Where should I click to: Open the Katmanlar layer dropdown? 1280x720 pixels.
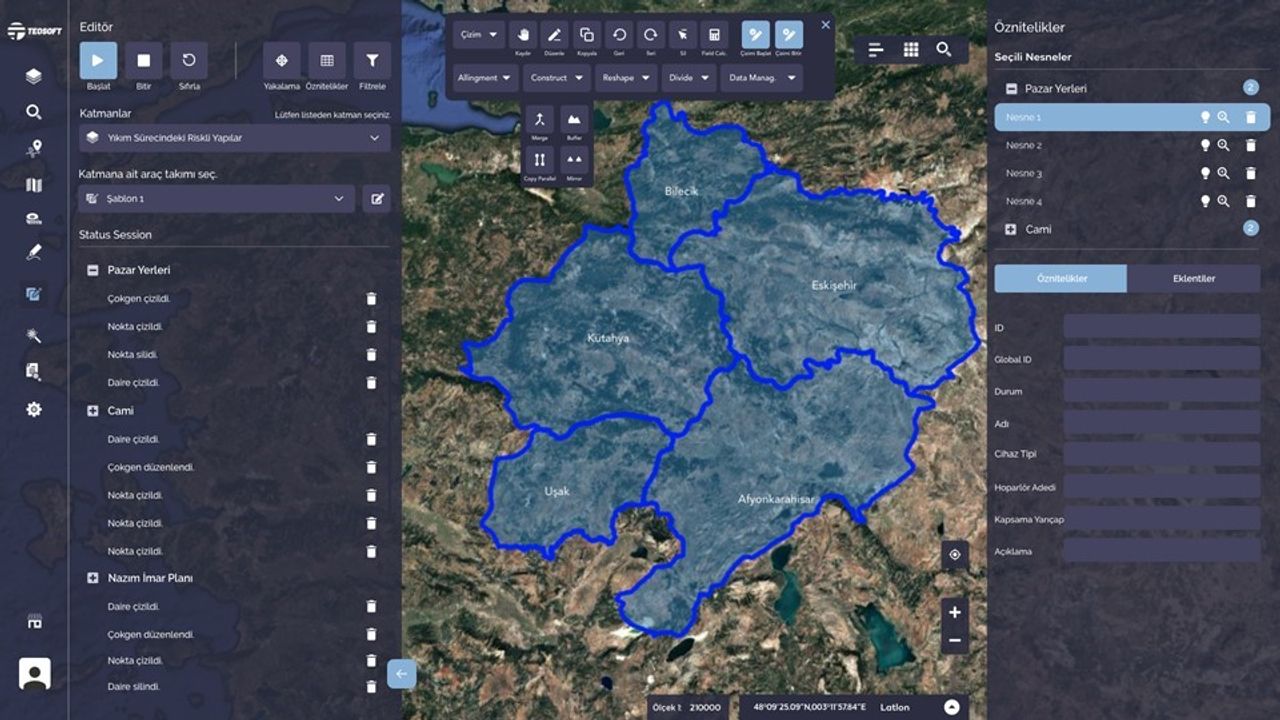pos(234,138)
